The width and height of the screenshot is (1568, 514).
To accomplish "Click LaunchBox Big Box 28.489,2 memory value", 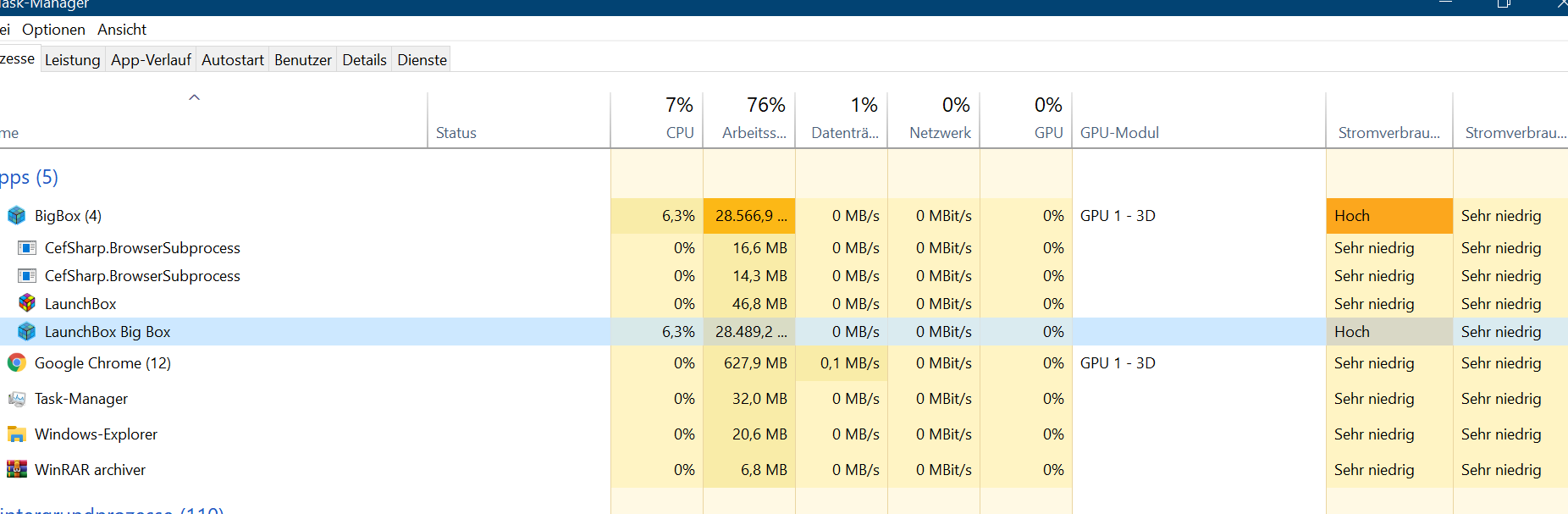I will 751,332.
